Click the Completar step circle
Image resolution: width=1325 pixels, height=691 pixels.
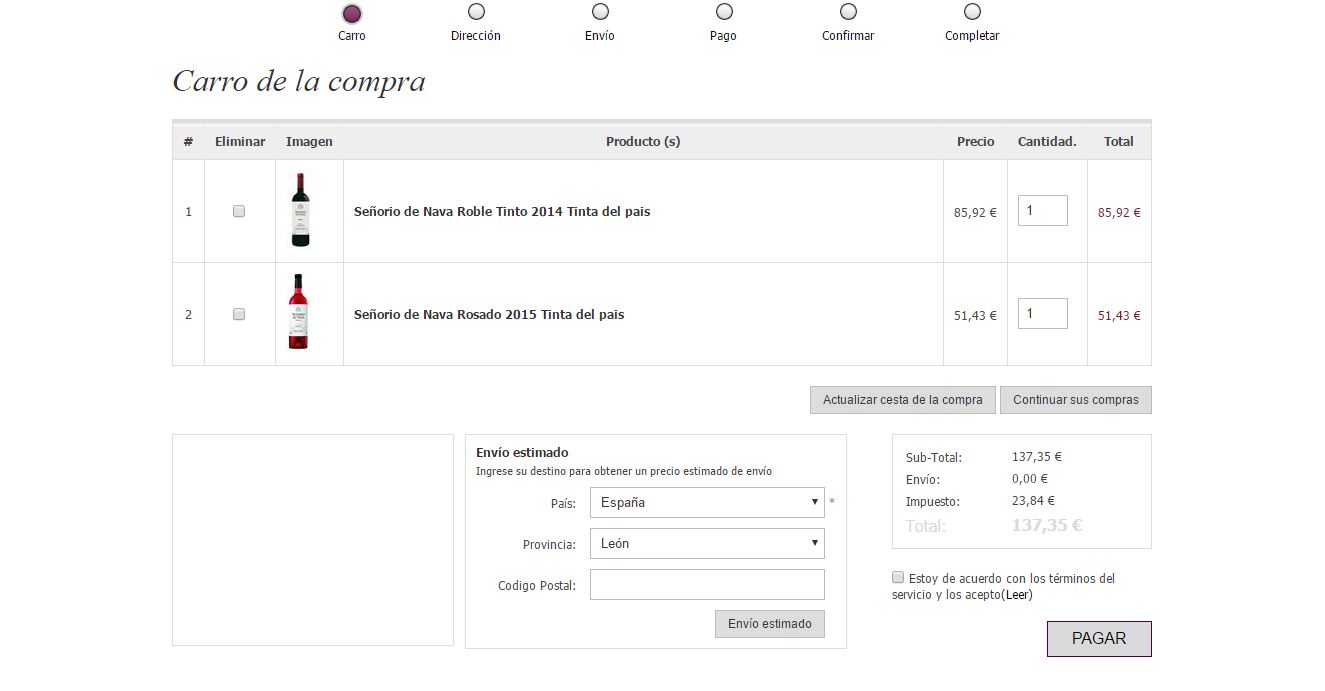coord(972,11)
